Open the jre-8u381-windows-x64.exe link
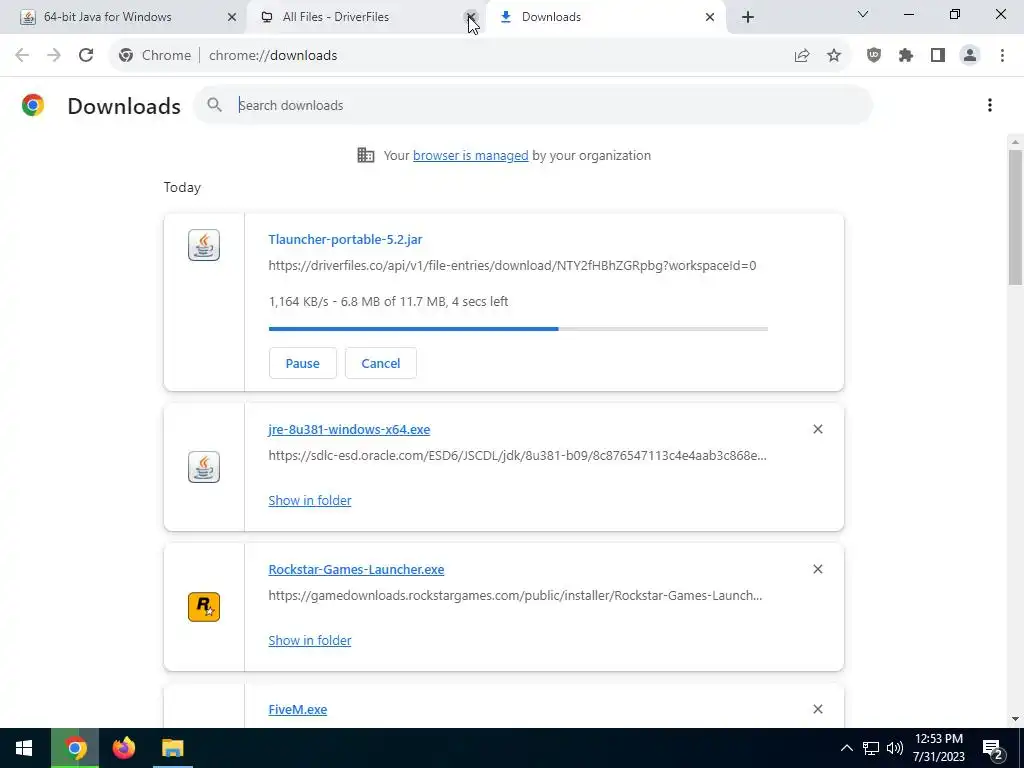The image size is (1024, 768). tap(349, 430)
